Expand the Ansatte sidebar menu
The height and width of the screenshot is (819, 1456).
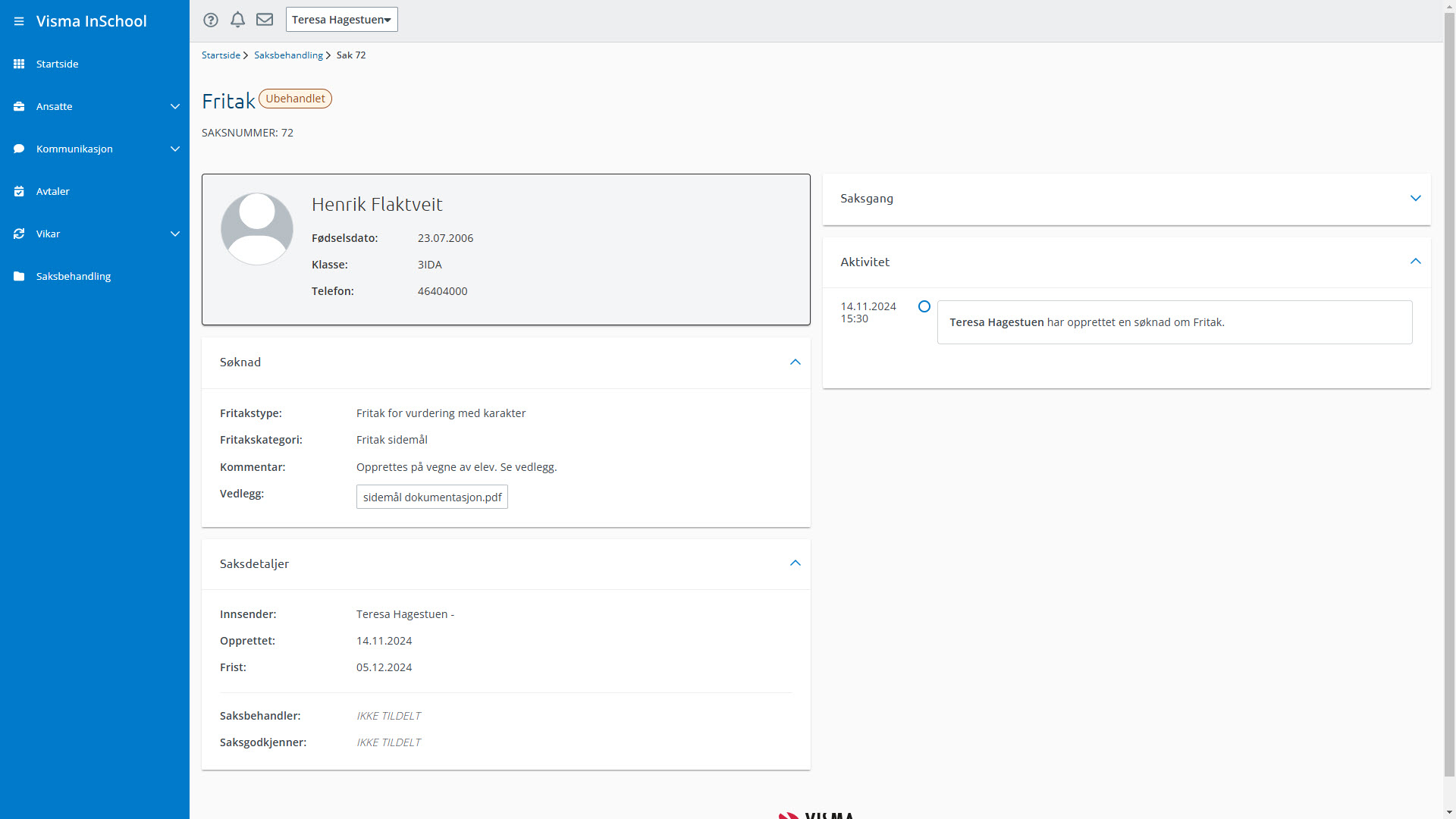[175, 106]
